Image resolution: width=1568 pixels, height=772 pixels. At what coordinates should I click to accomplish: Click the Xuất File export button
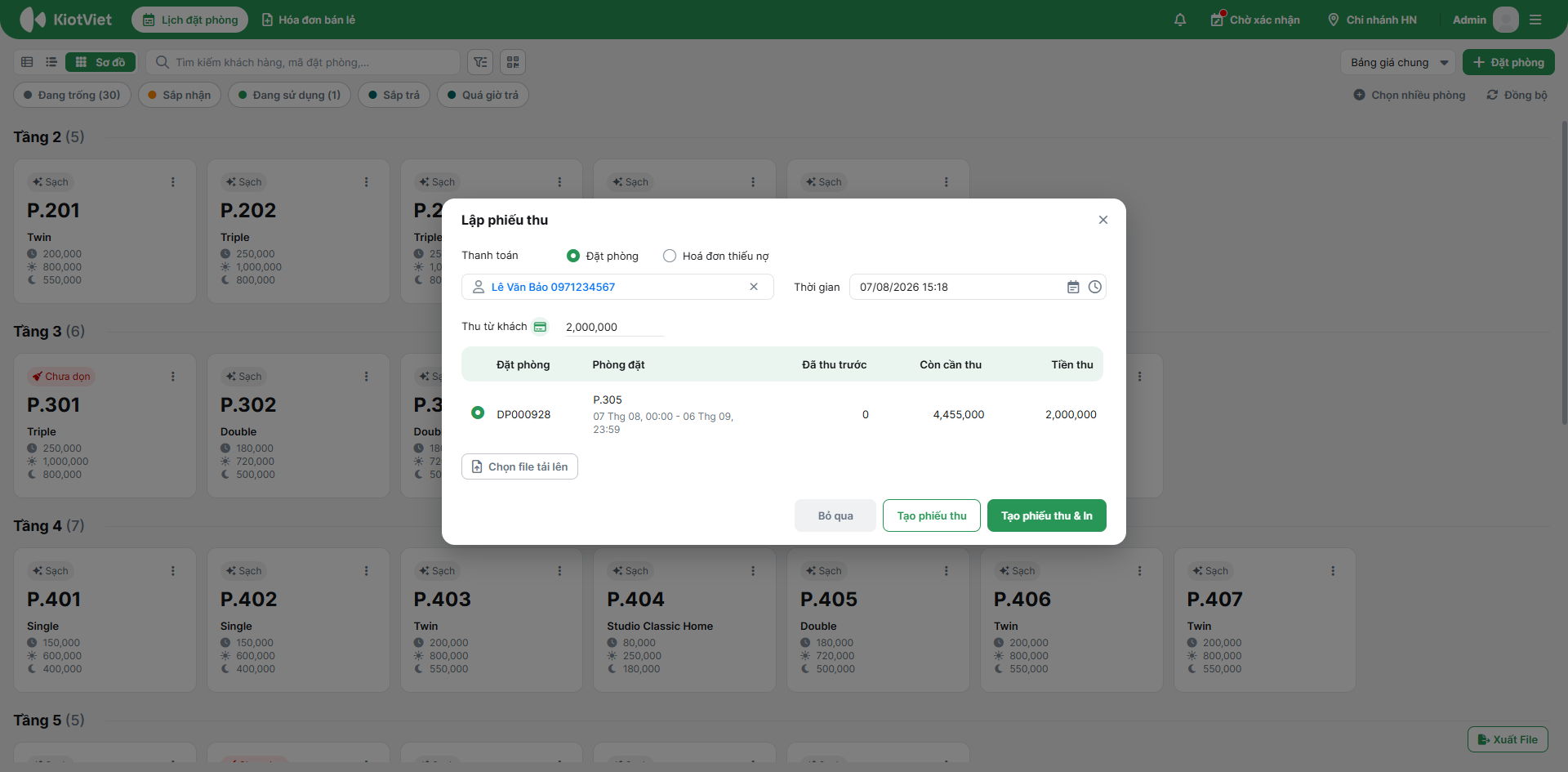1508,739
